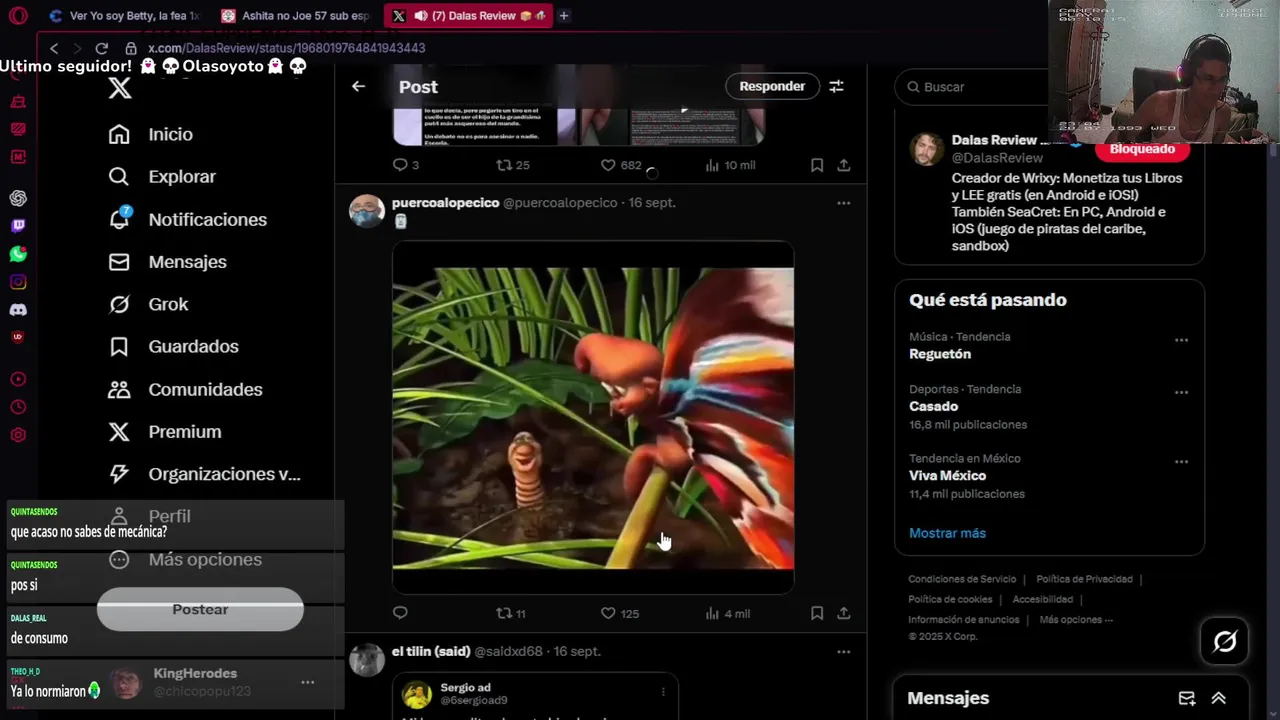Image resolution: width=1280 pixels, height=720 pixels.
Task: Click the Responder button
Action: tap(772, 86)
